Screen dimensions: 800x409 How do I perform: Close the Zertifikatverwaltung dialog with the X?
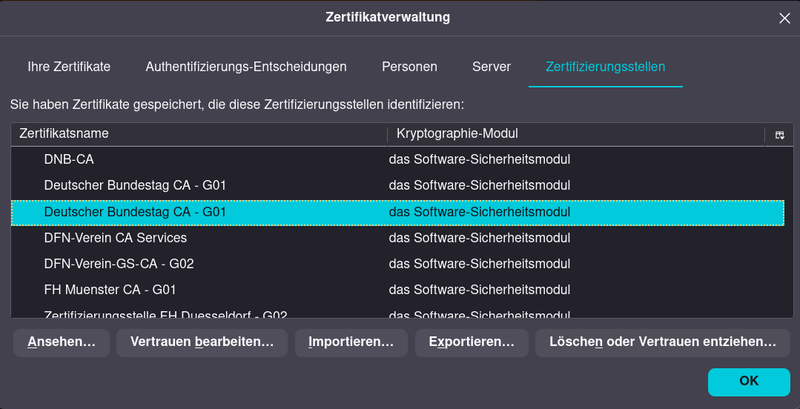pos(784,18)
